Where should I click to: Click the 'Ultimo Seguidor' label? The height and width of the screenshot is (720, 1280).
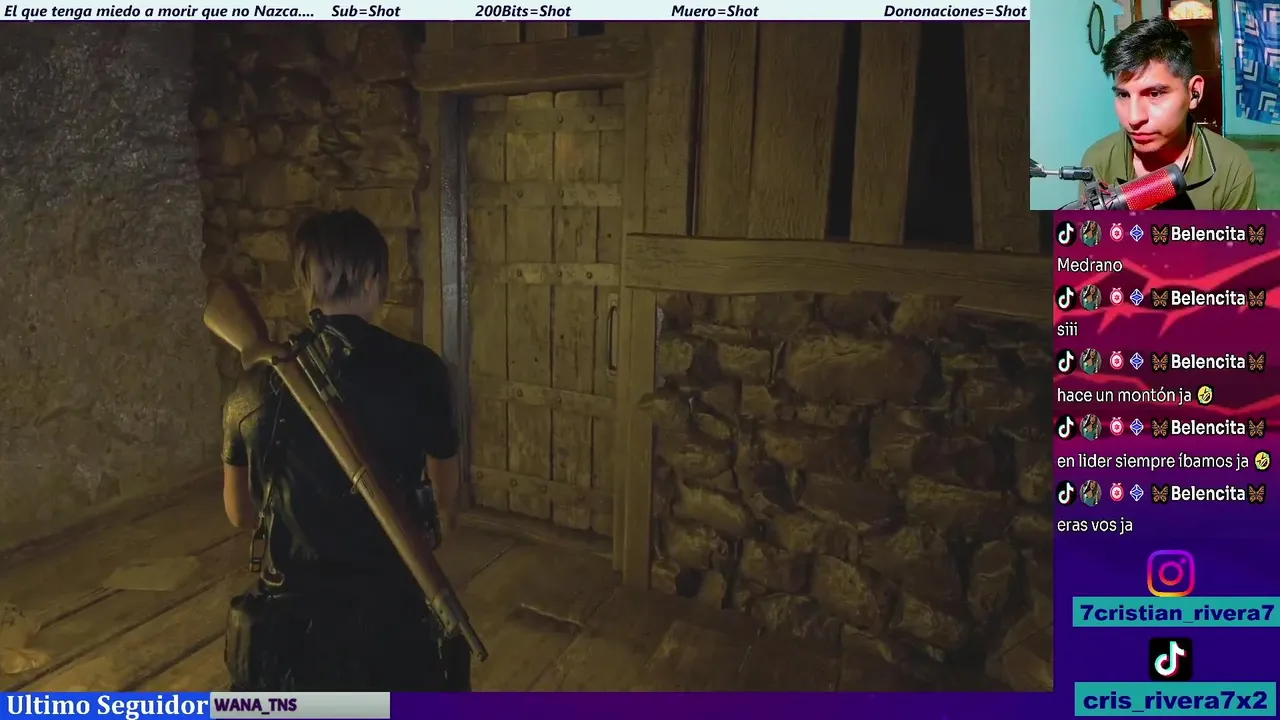[107, 705]
